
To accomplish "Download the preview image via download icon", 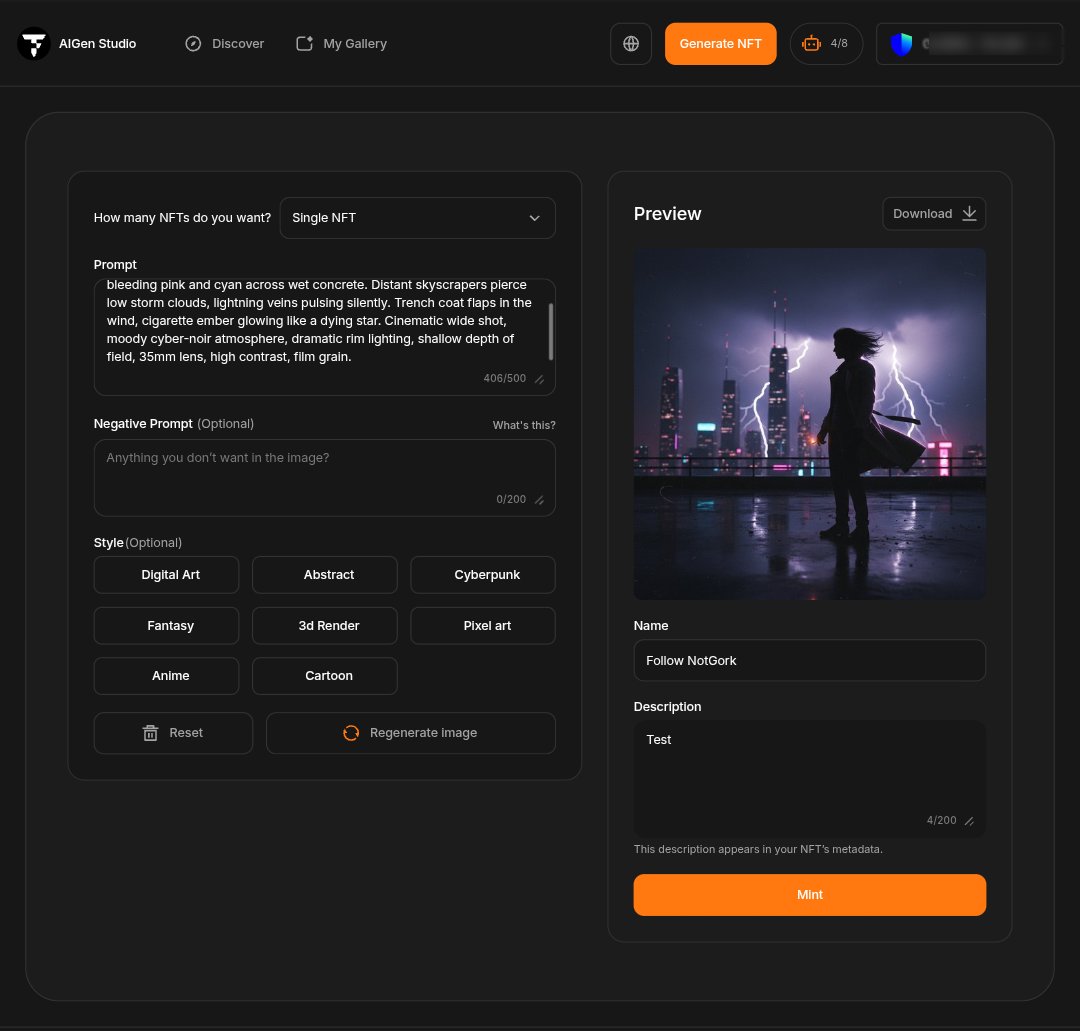I will (x=968, y=213).
